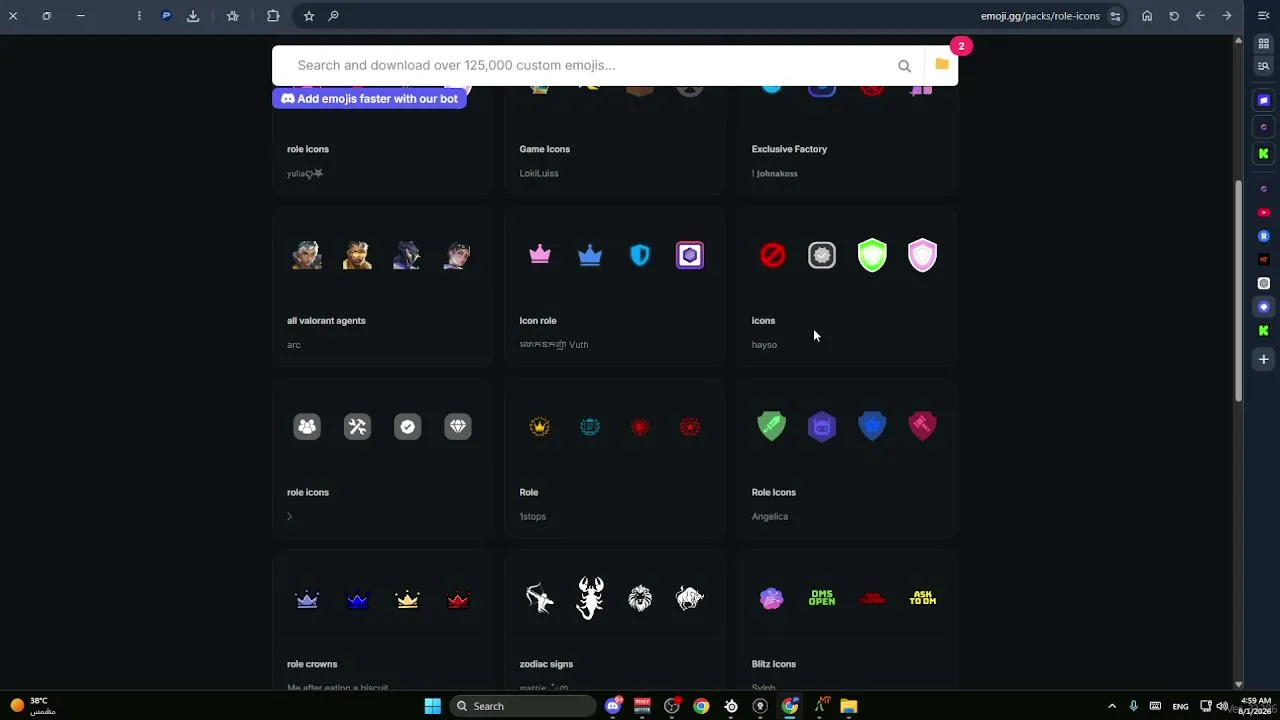Click the scorpion emoji in zodiac signs pack
Image resolution: width=1280 pixels, height=720 pixels.
coord(590,598)
